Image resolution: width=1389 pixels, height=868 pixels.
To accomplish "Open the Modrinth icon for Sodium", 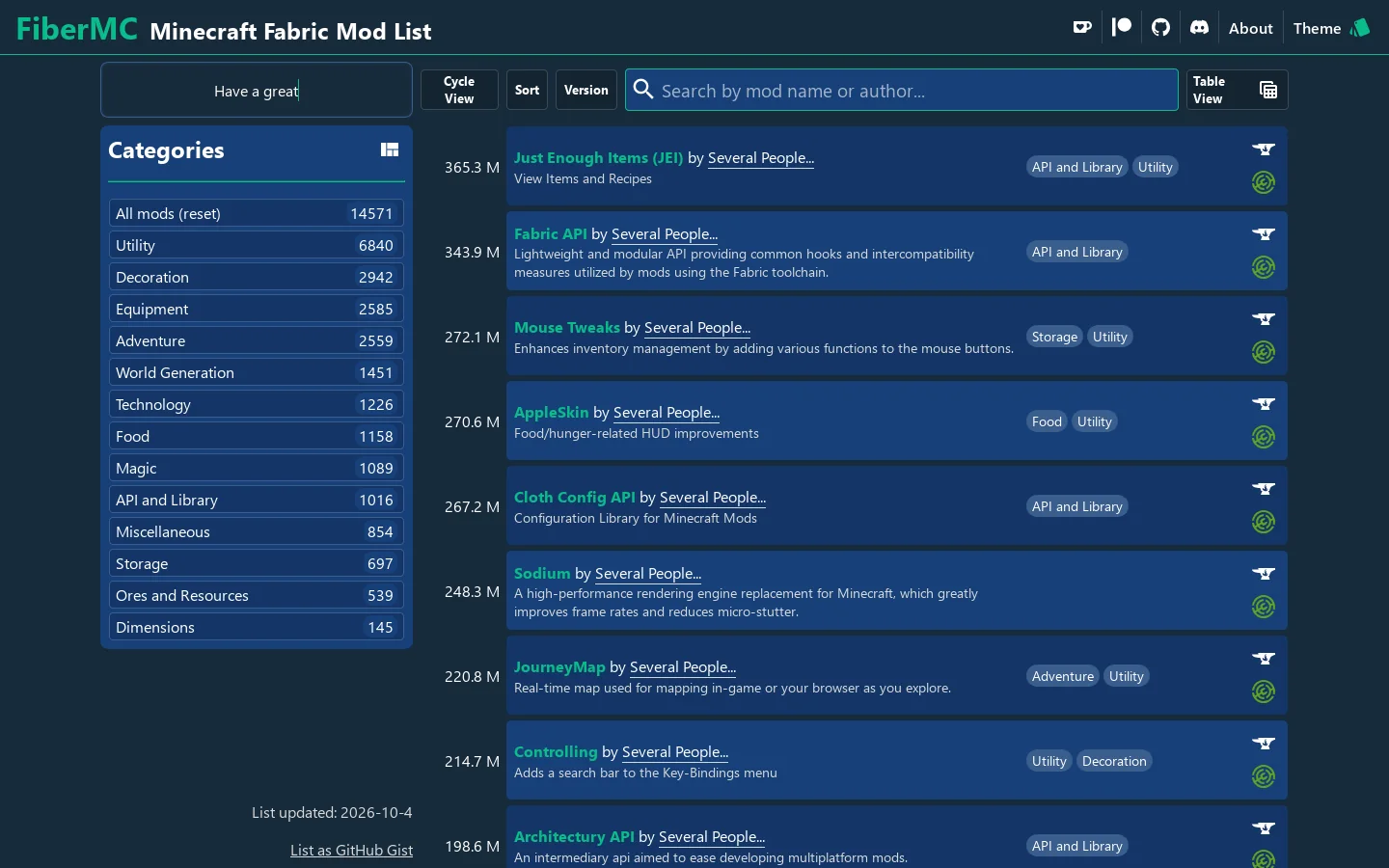I will tap(1264, 607).
